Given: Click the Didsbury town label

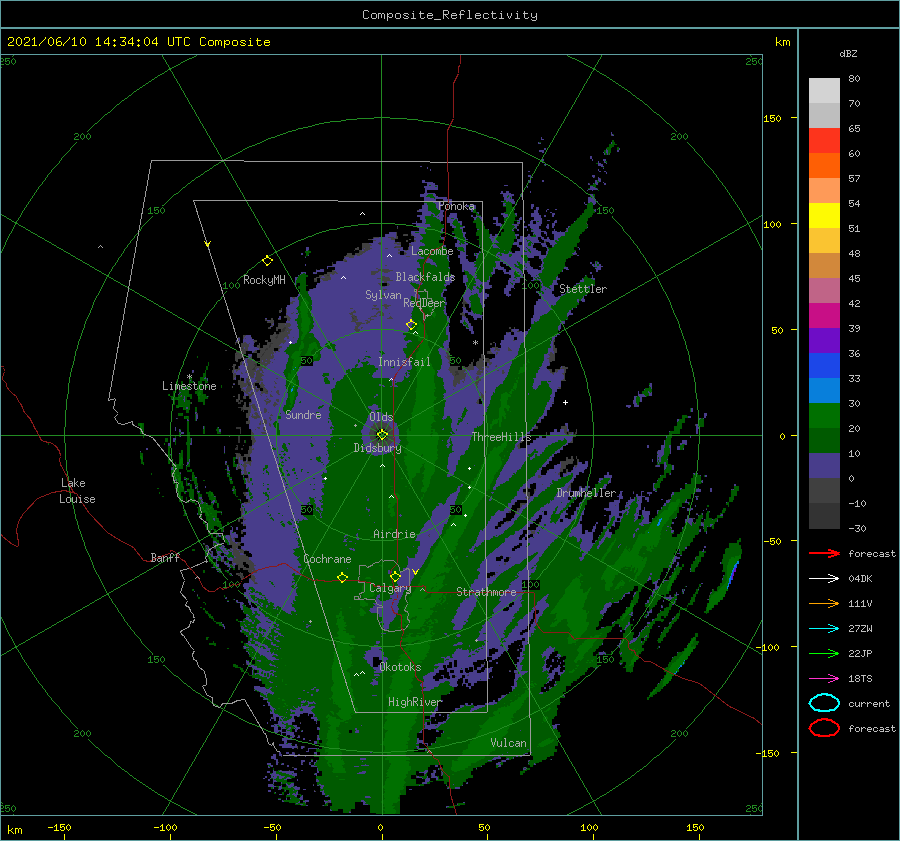Looking at the screenshot, I should click(x=378, y=448).
